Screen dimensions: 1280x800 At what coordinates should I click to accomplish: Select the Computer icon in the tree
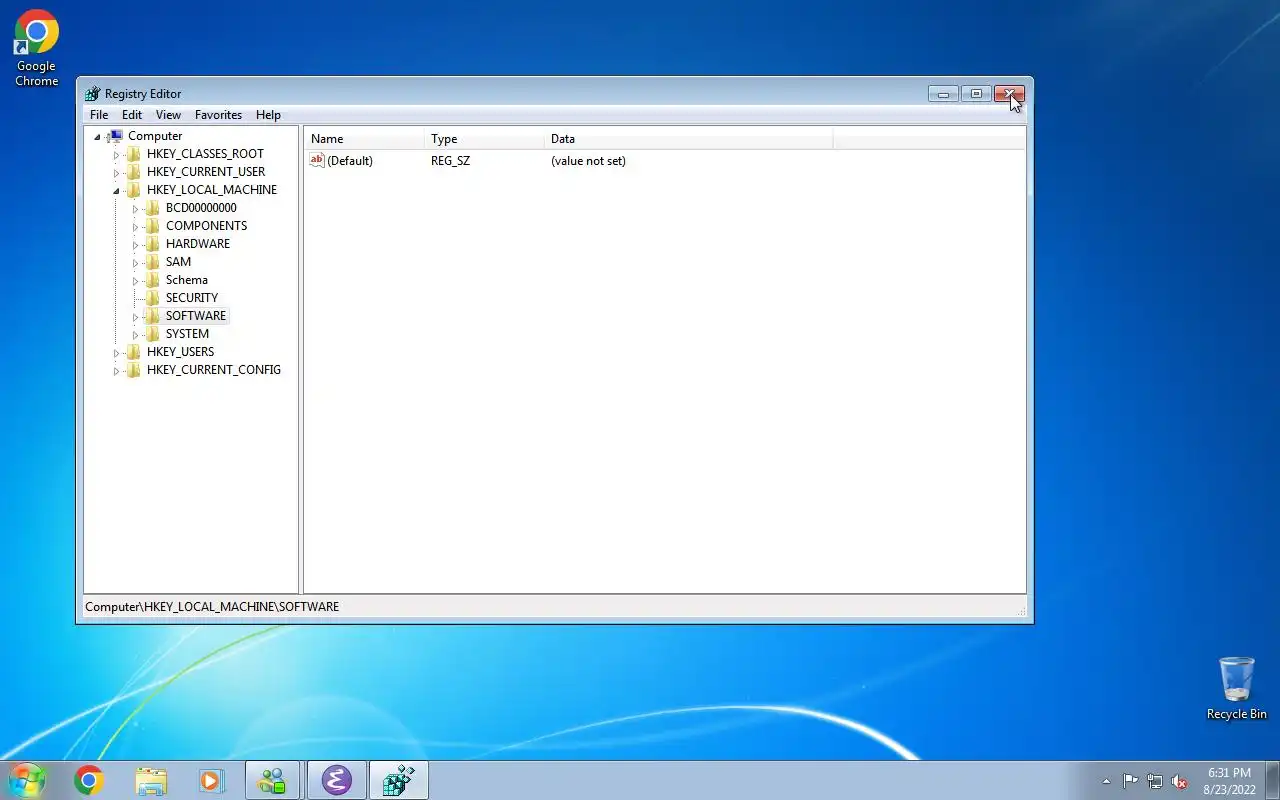point(115,136)
